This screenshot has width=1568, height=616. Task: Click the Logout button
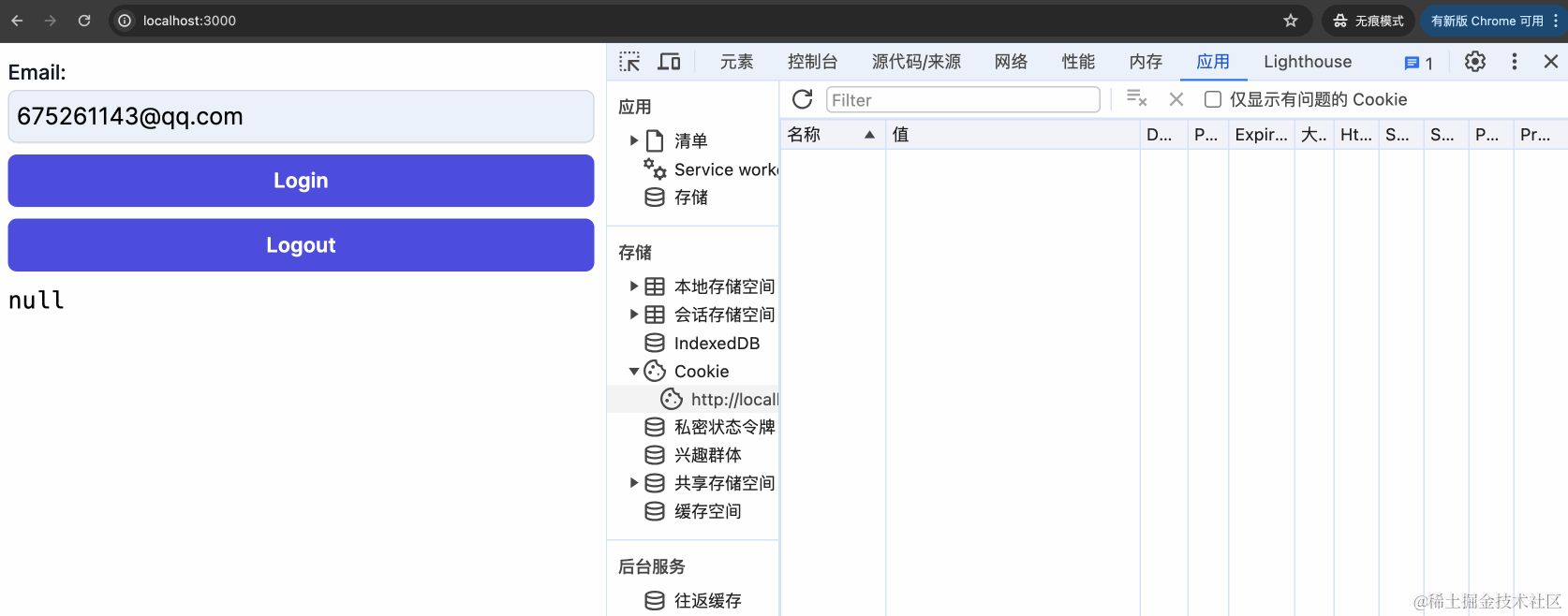[301, 245]
